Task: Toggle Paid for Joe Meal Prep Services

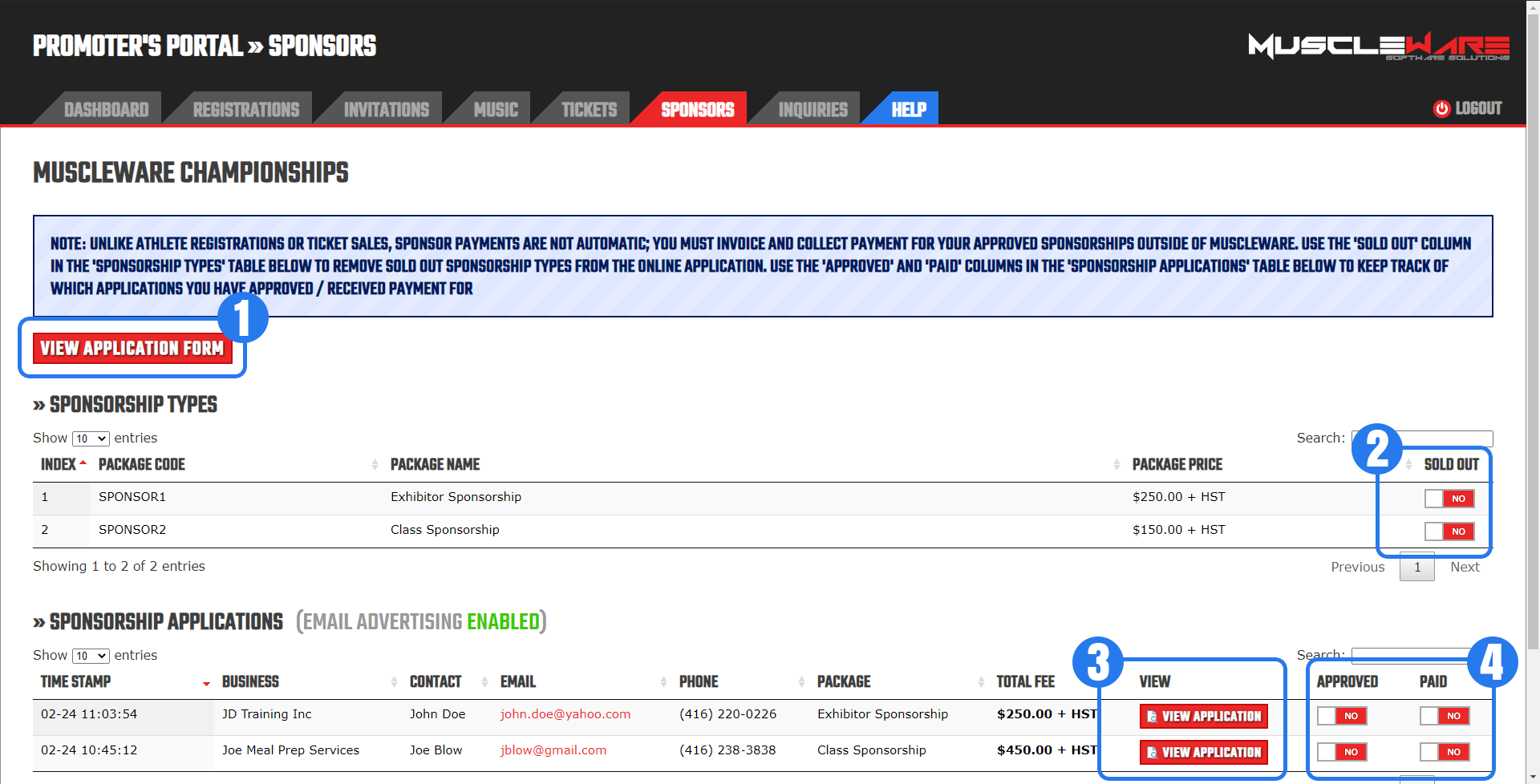Action: pyautogui.click(x=1444, y=752)
